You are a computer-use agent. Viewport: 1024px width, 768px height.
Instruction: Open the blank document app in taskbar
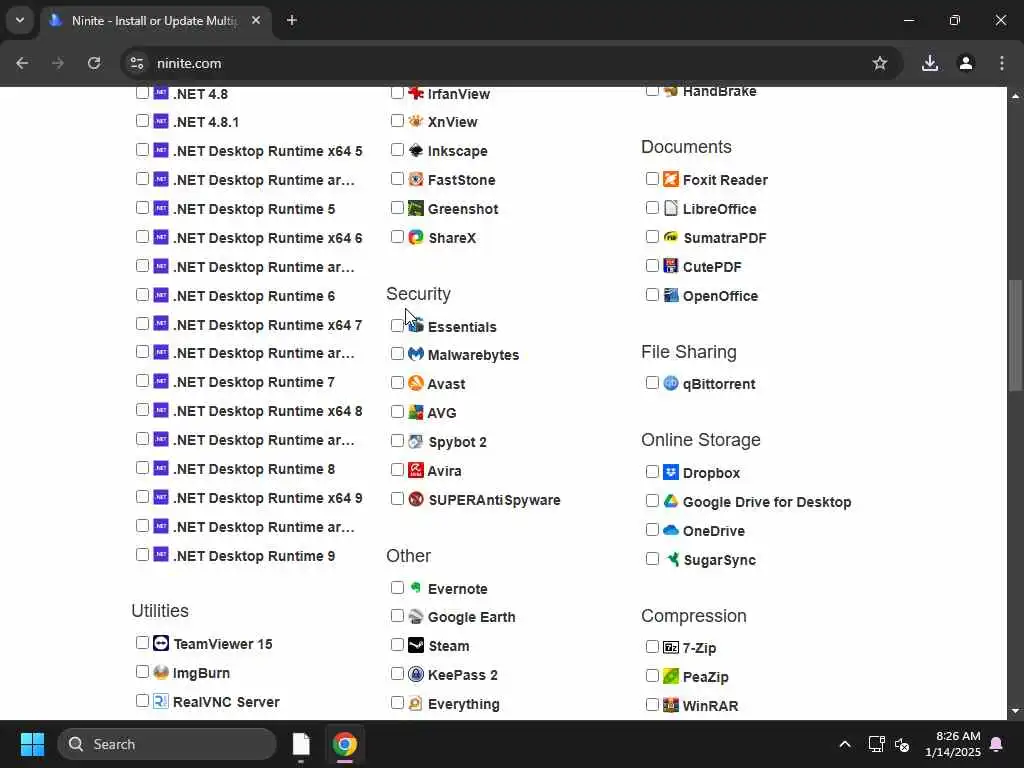(x=301, y=744)
